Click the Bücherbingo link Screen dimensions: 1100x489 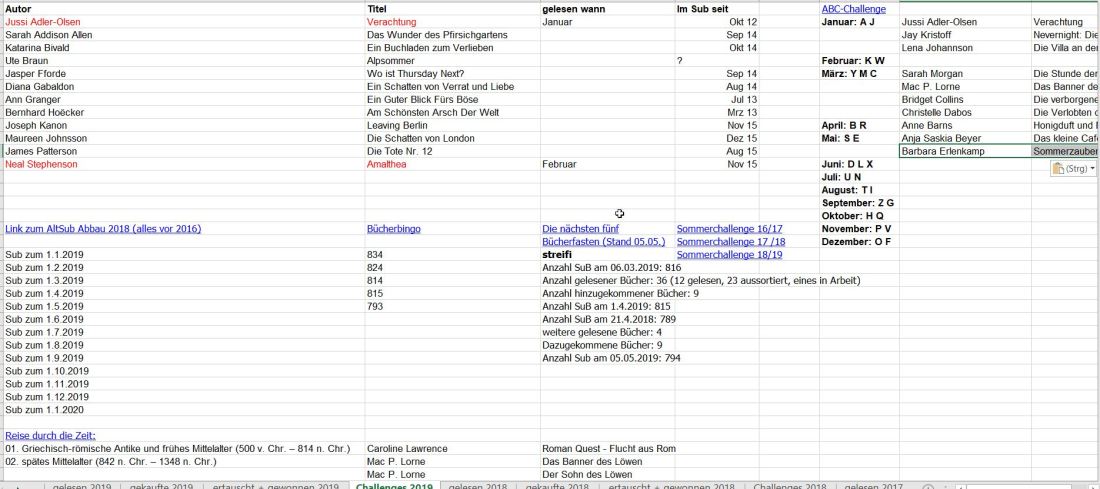(x=393, y=229)
